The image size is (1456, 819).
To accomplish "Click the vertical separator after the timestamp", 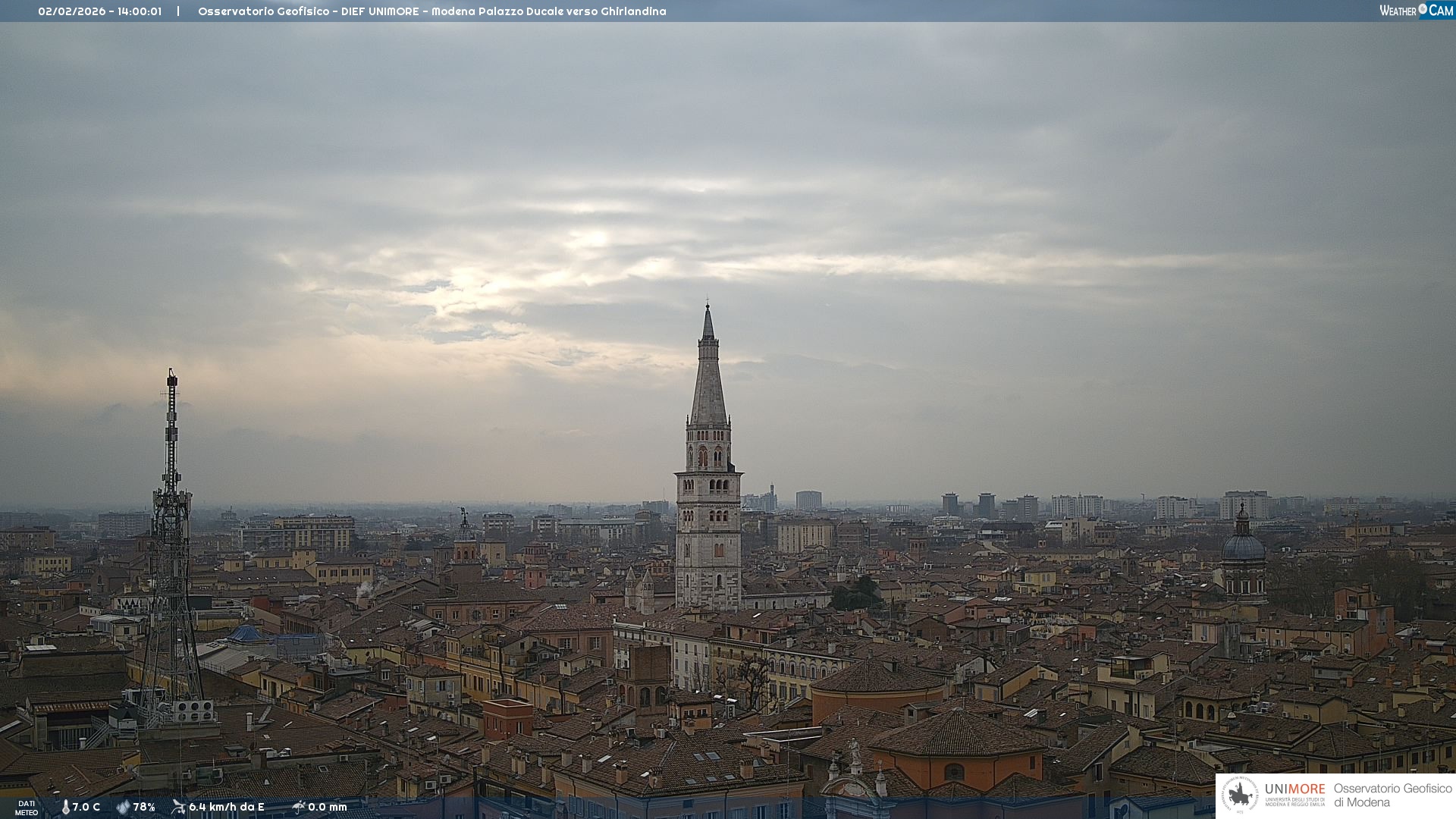I will 178,11.
